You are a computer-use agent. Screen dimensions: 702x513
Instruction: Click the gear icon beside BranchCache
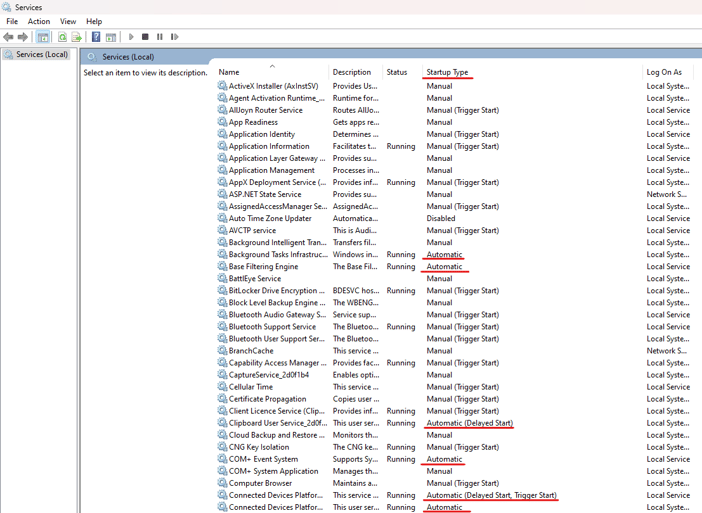(x=222, y=351)
